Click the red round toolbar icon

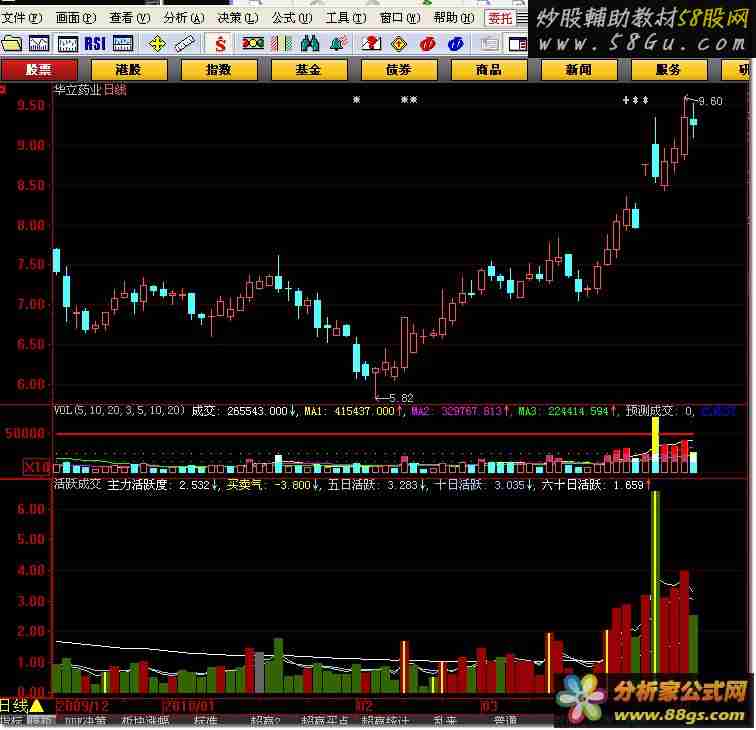pyautogui.click(x=428, y=44)
